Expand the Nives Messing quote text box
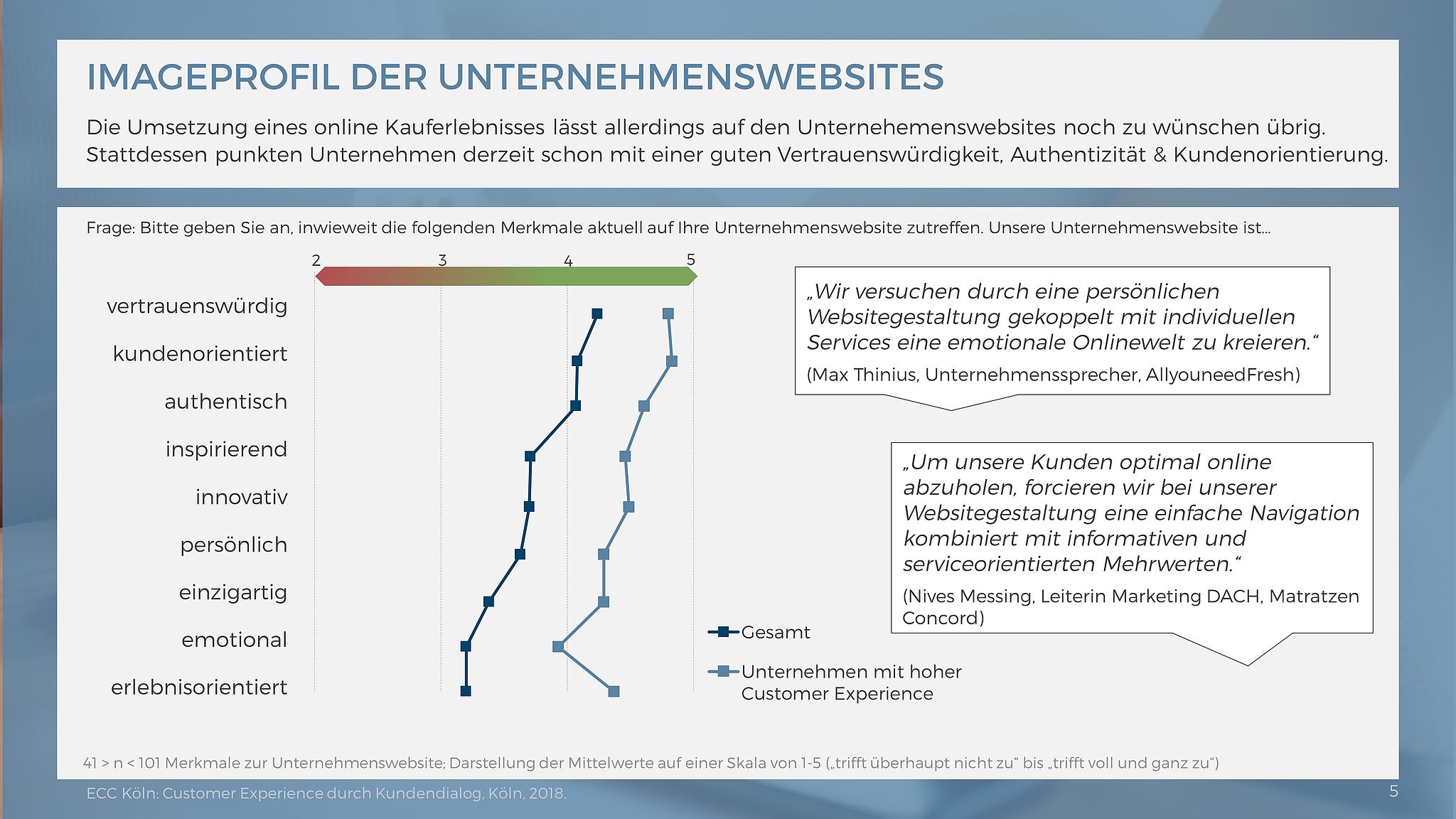The width and height of the screenshot is (1456, 819). 1115,545
